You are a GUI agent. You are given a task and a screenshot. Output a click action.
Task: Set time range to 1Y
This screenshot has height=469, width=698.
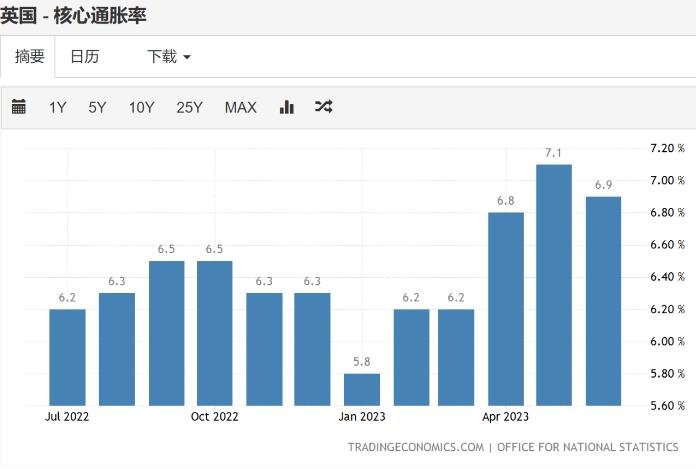[58, 107]
